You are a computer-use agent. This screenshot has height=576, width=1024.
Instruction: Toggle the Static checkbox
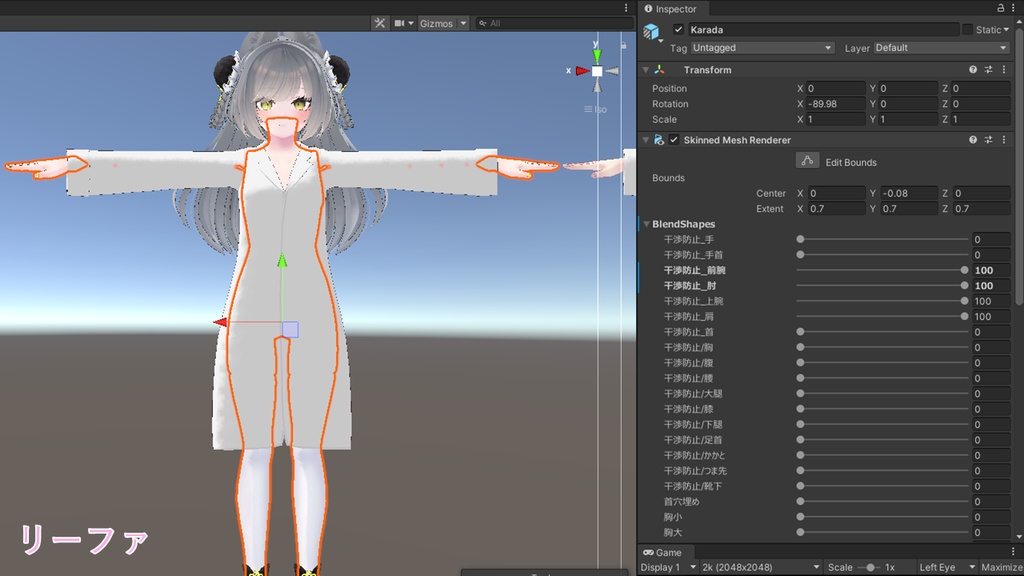(967, 29)
